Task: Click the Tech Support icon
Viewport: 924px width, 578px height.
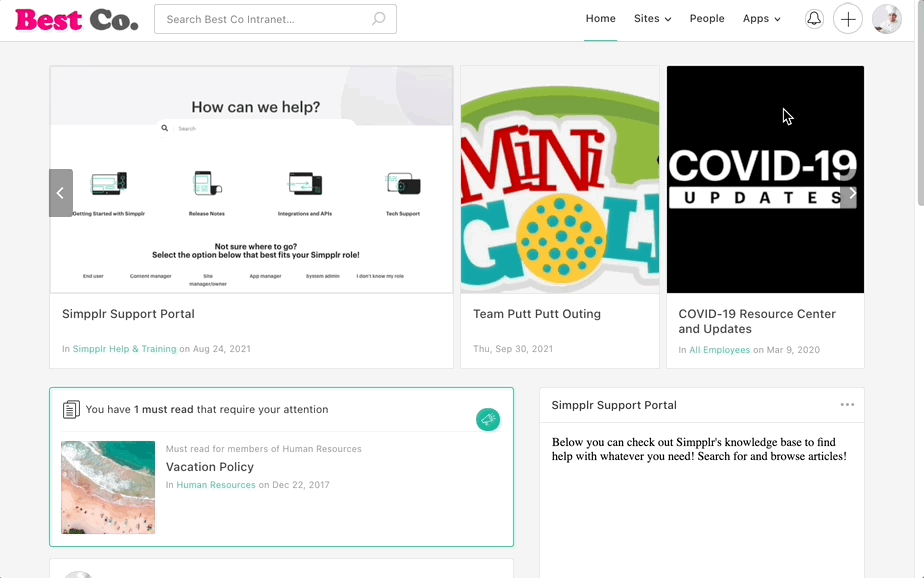Action: pos(403,184)
